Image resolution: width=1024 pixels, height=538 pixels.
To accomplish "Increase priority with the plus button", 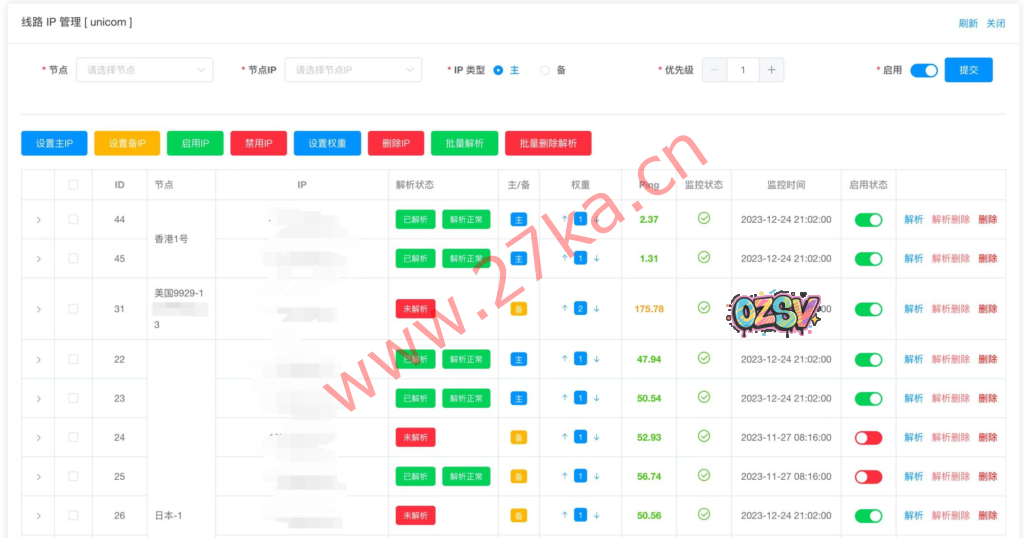I will tap(771, 70).
